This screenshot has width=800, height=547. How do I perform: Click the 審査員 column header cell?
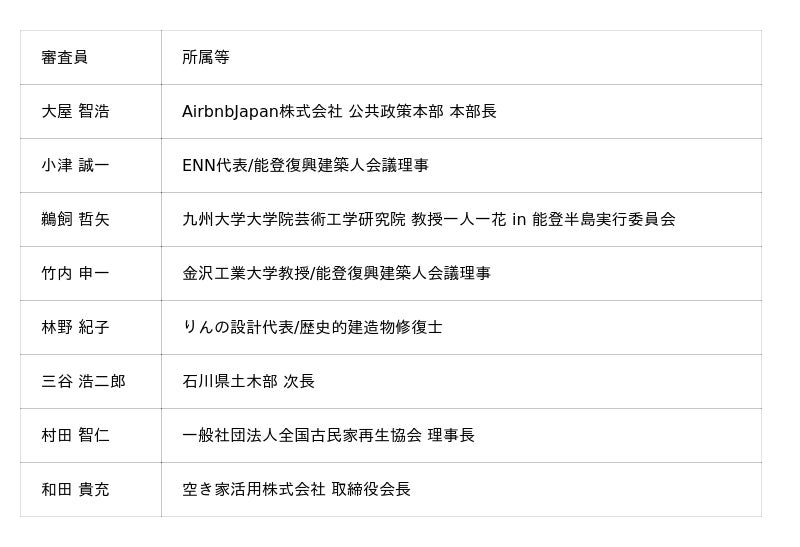pyautogui.click(x=65, y=58)
